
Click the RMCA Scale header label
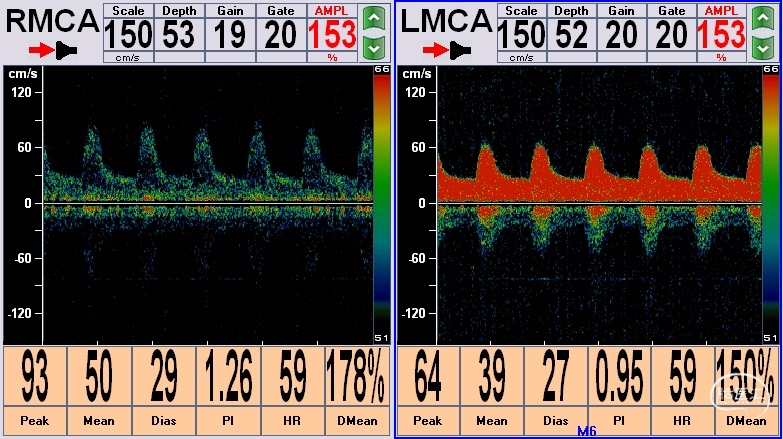(x=128, y=10)
